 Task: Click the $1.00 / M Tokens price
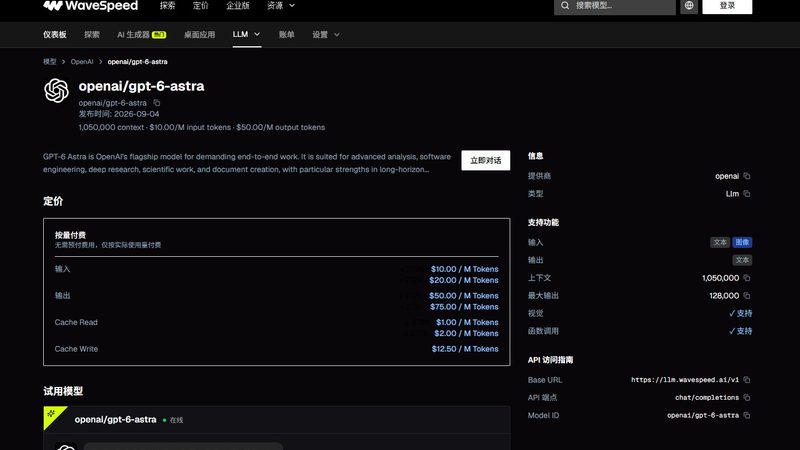tap(467, 322)
